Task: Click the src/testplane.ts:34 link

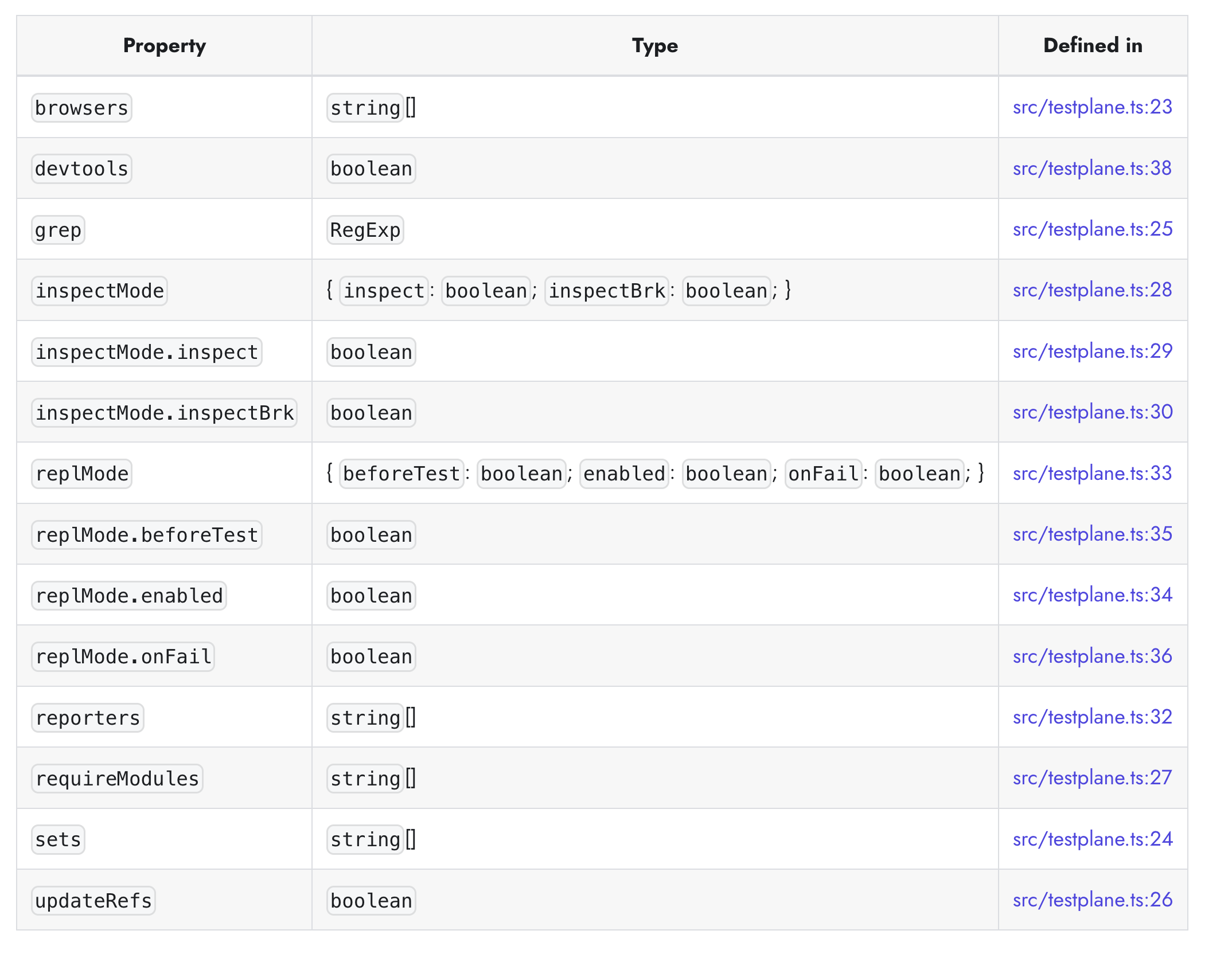Action: (x=1092, y=595)
